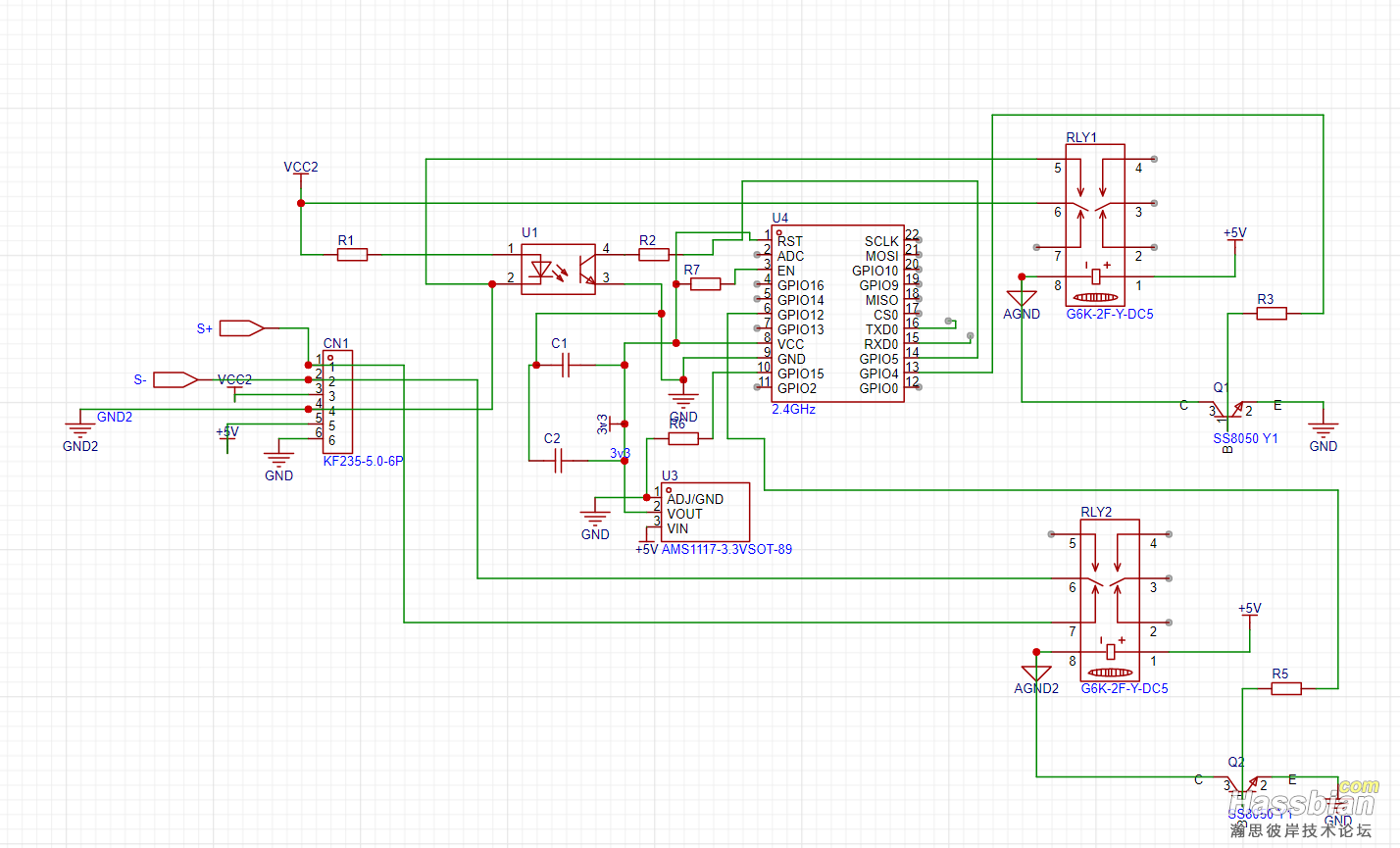Click the GPIO14 pin label on U4
The height and width of the screenshot is (848, 1400).
[801, 300]
